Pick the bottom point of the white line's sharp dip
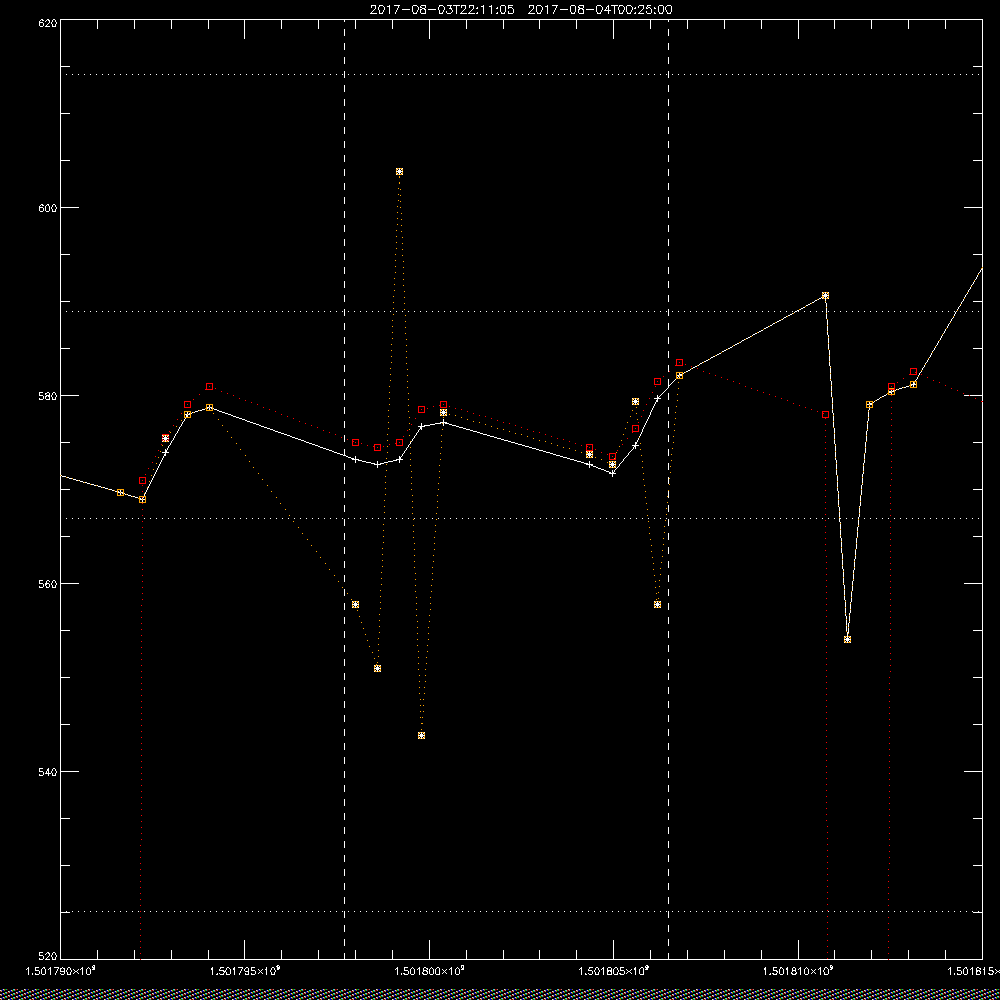 pyautogui.click(x=848, y=640)
